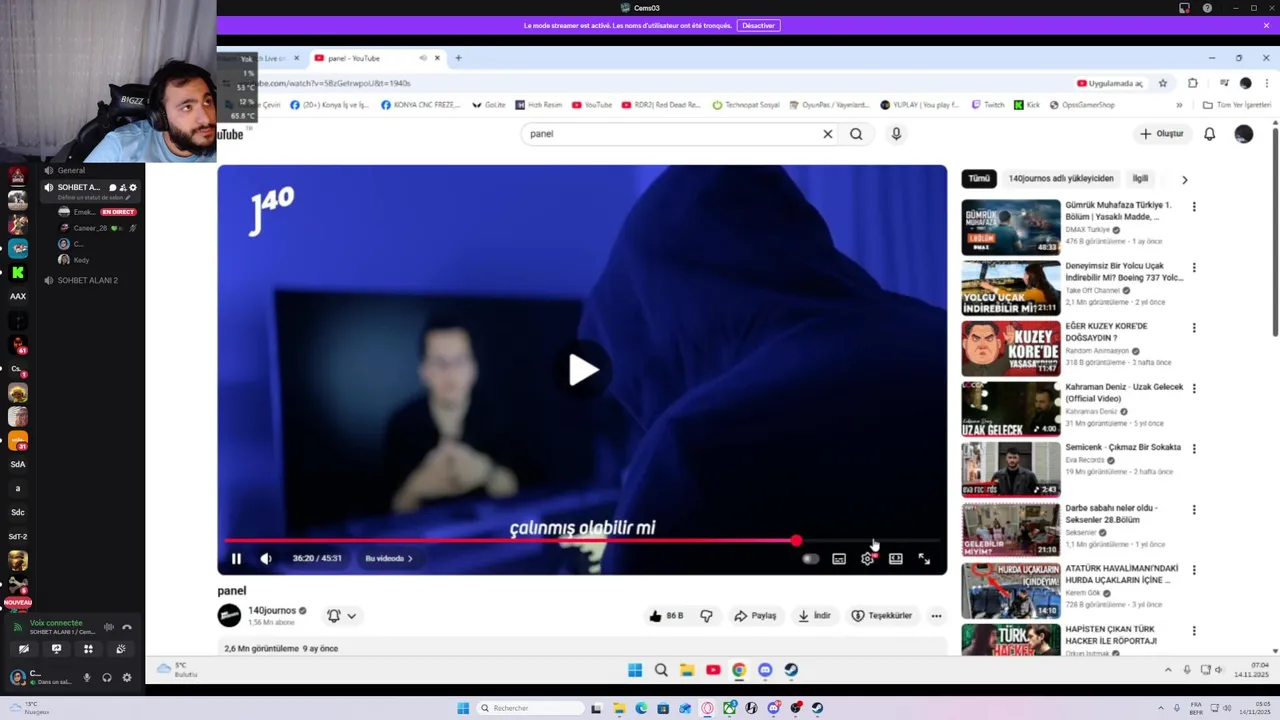The image size is (1280, 720).
Task: Show hidden bookmarks with double chevron
Action: click(1179, 105)
